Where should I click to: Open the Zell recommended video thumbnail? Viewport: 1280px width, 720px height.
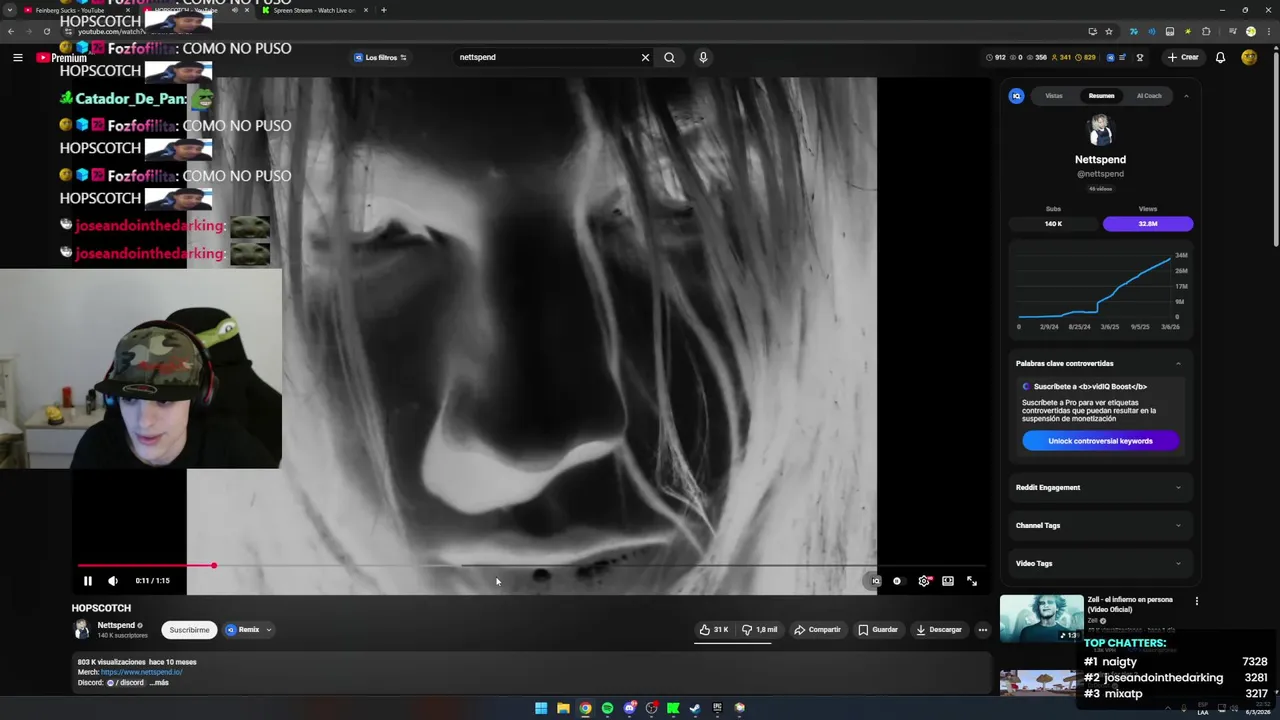(1041, 618)
